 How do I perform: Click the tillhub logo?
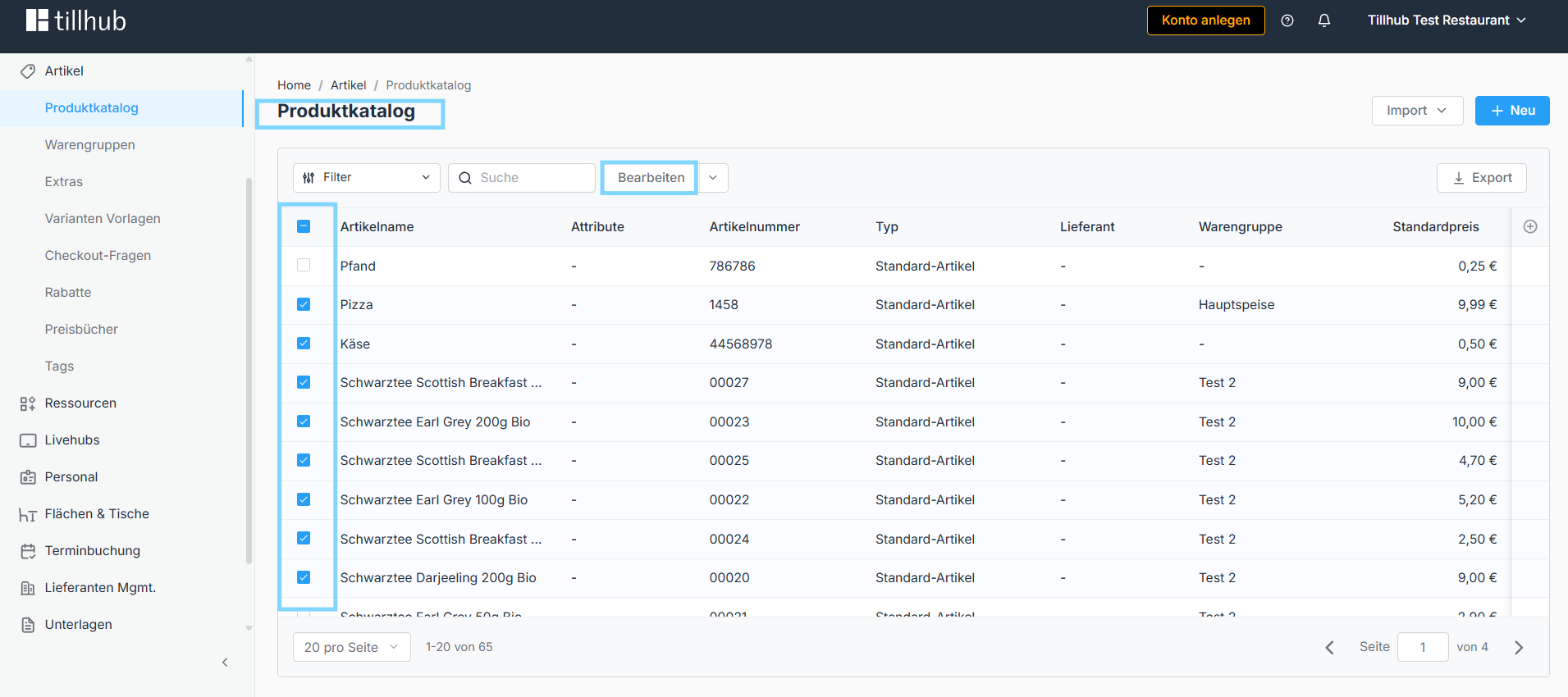[x=76, y=20]
